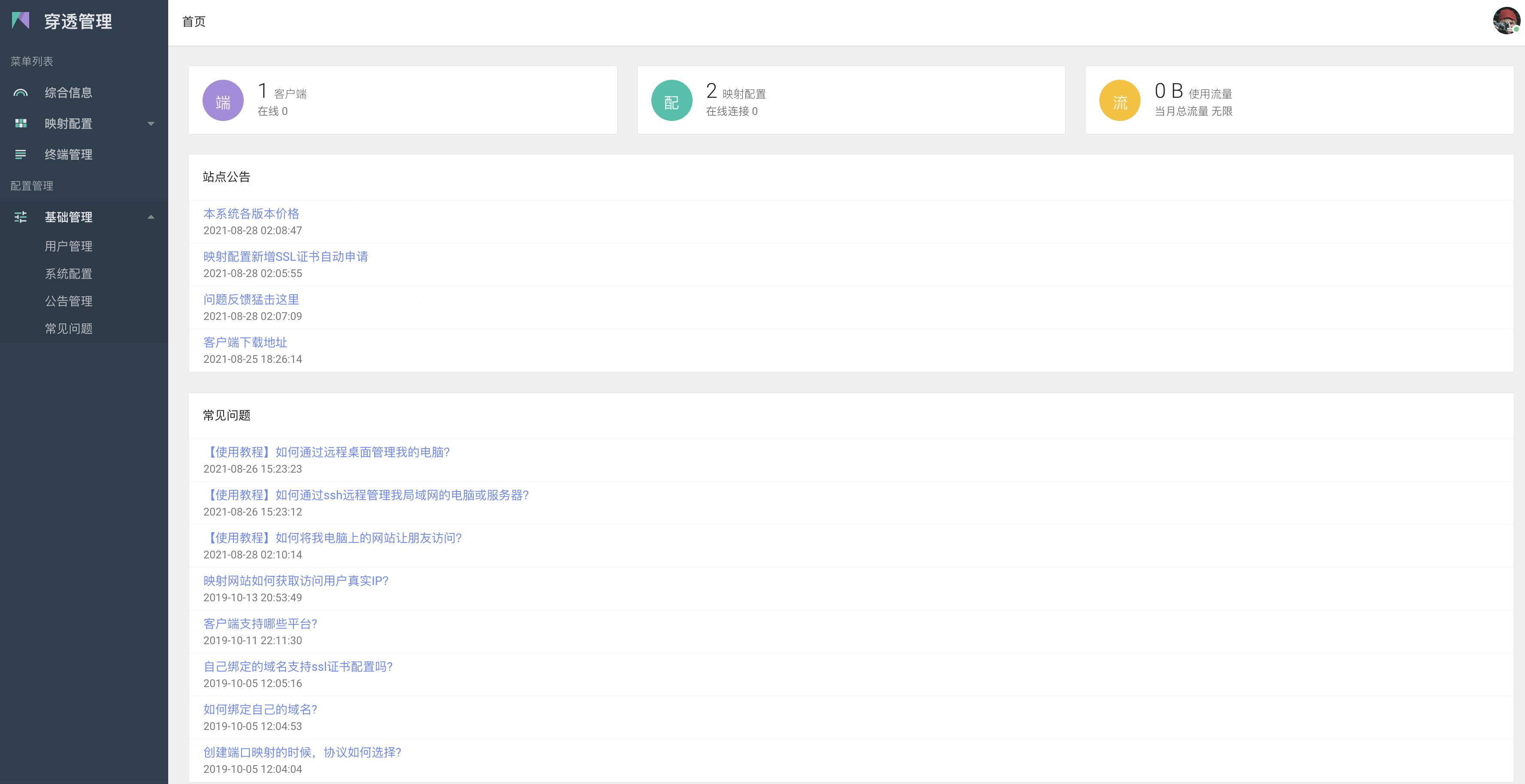Go to 用户管理 submenu
Screen dimensions: 1525x784
69,246
